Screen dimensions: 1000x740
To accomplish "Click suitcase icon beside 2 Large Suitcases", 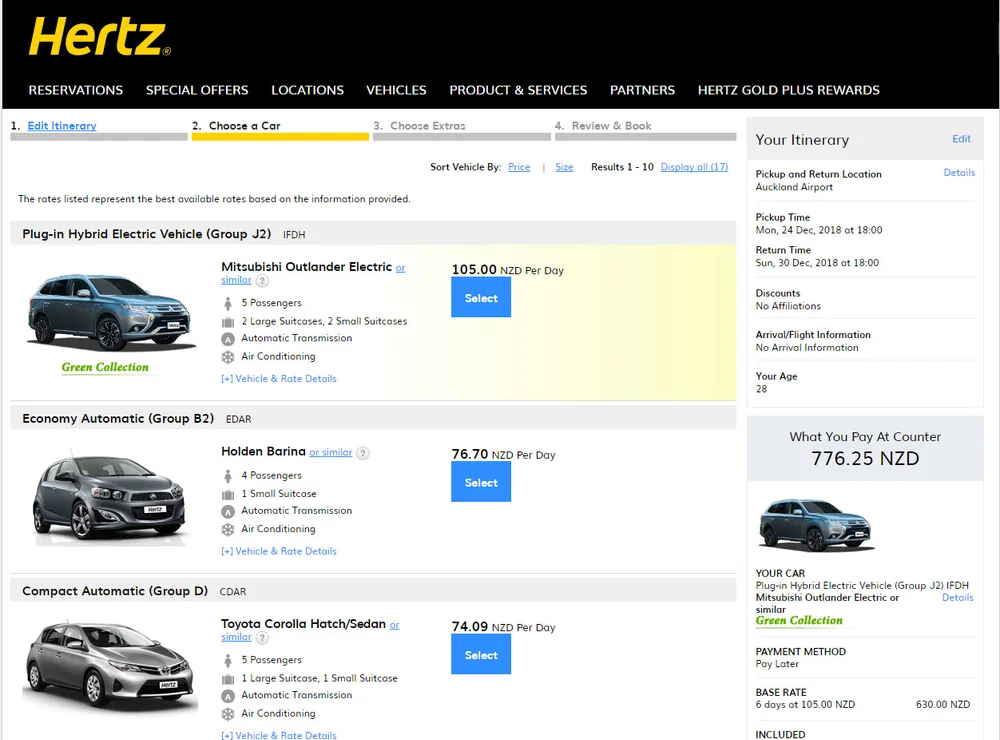I will pyautogui.click(x=228, y=322).
